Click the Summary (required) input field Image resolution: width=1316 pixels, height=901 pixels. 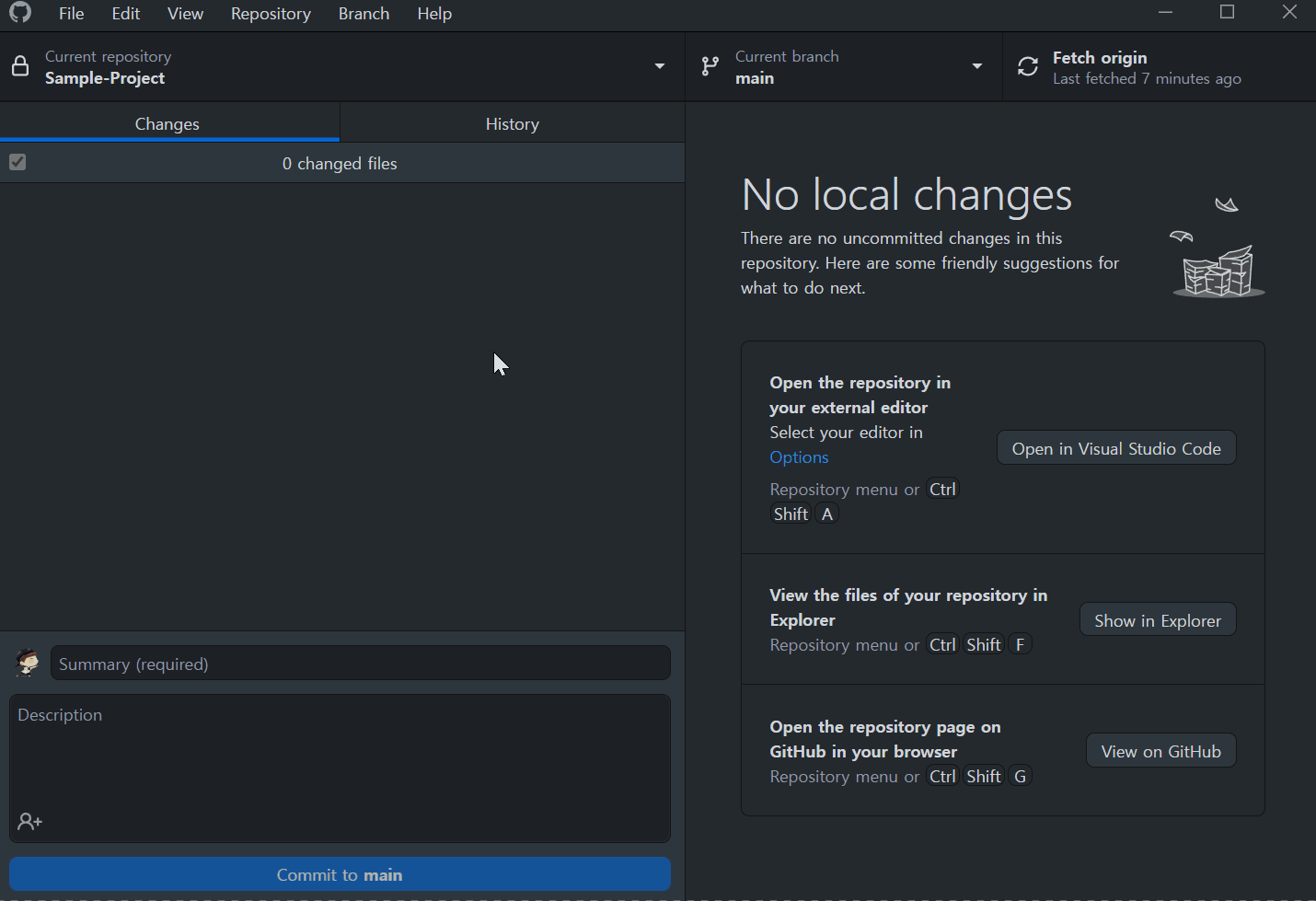(360, 664)
